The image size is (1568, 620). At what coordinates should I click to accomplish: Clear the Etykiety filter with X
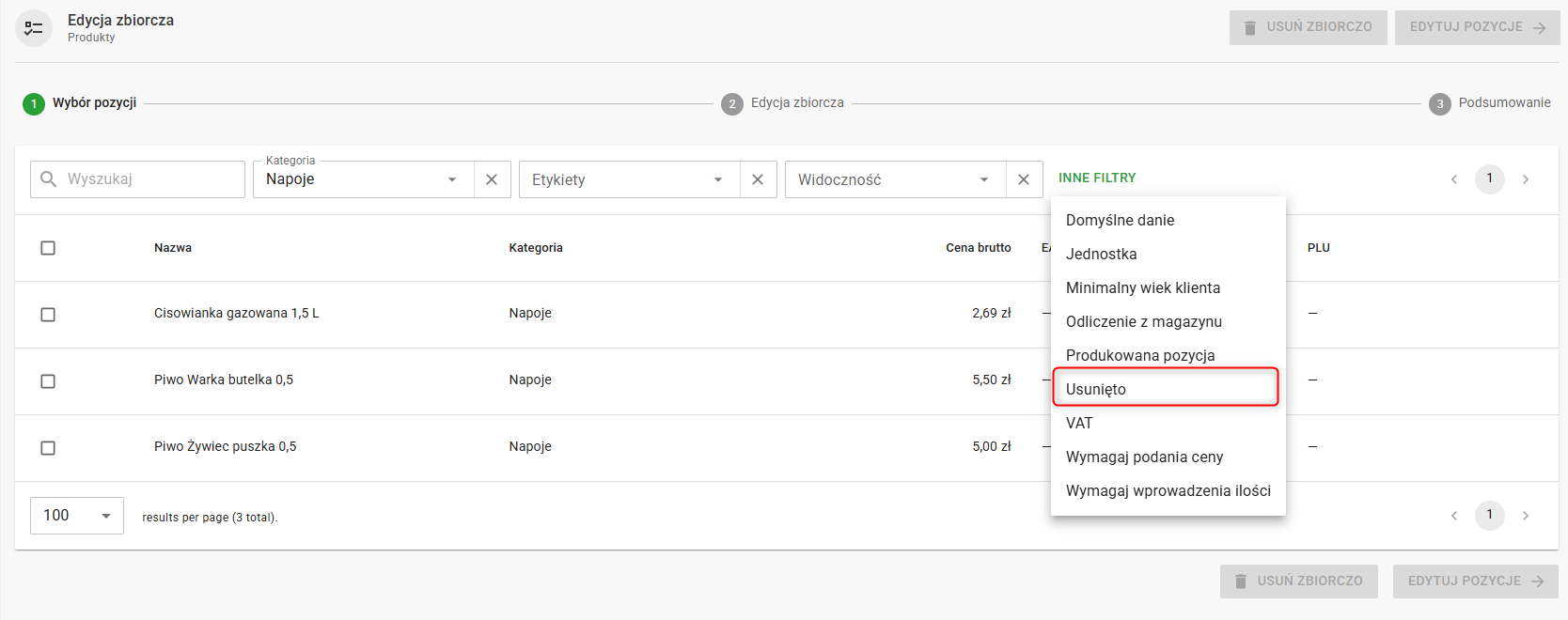758,179
